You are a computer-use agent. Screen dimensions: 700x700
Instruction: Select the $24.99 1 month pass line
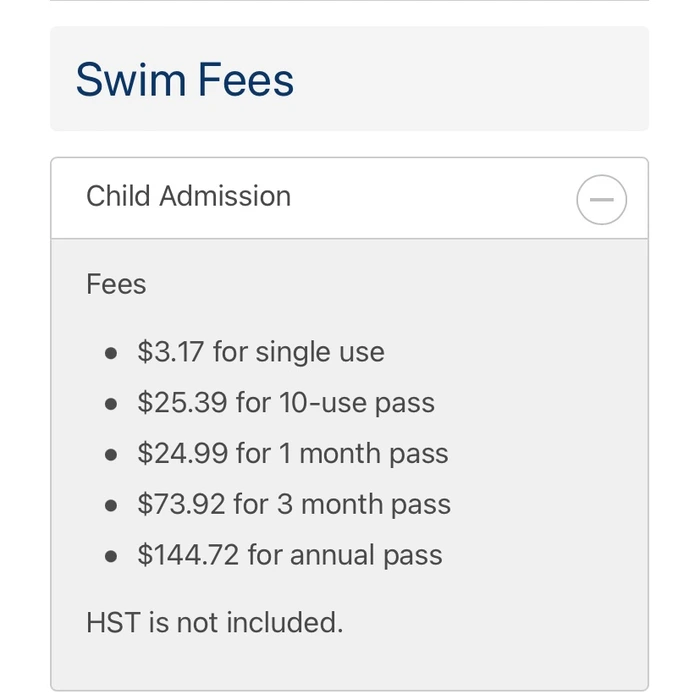pyautogui.click(x=293, y=454)
